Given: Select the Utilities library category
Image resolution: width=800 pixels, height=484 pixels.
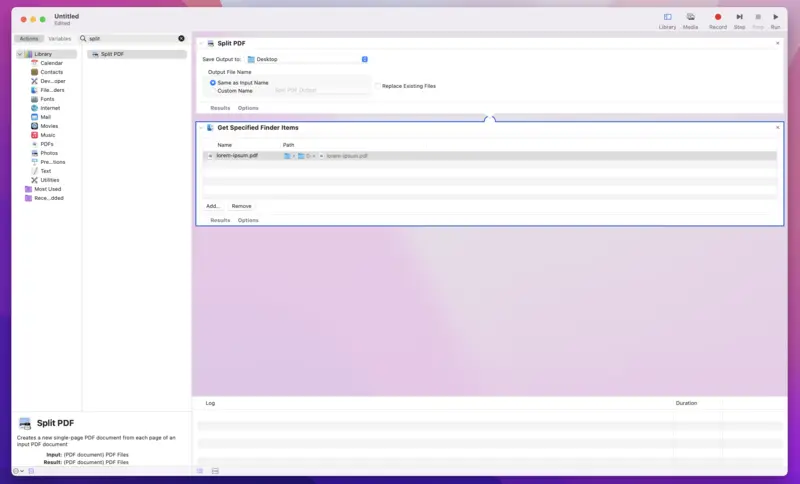Looking at the screenshot, I should 49,180.
